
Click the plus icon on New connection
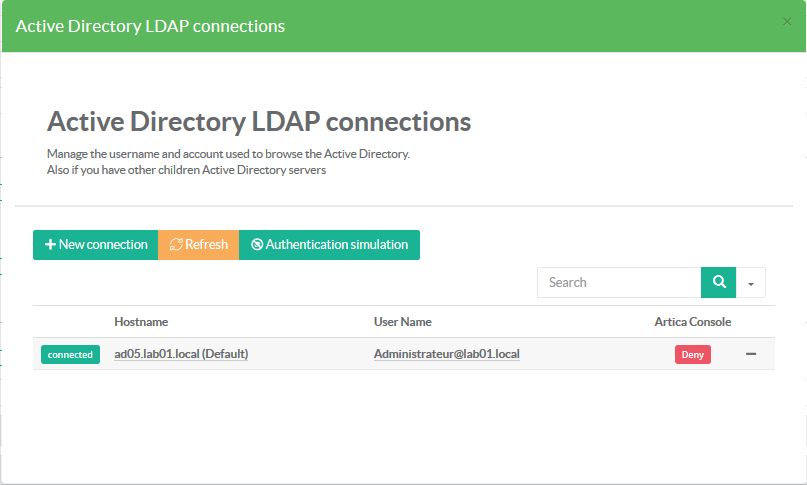click(50, 245)
